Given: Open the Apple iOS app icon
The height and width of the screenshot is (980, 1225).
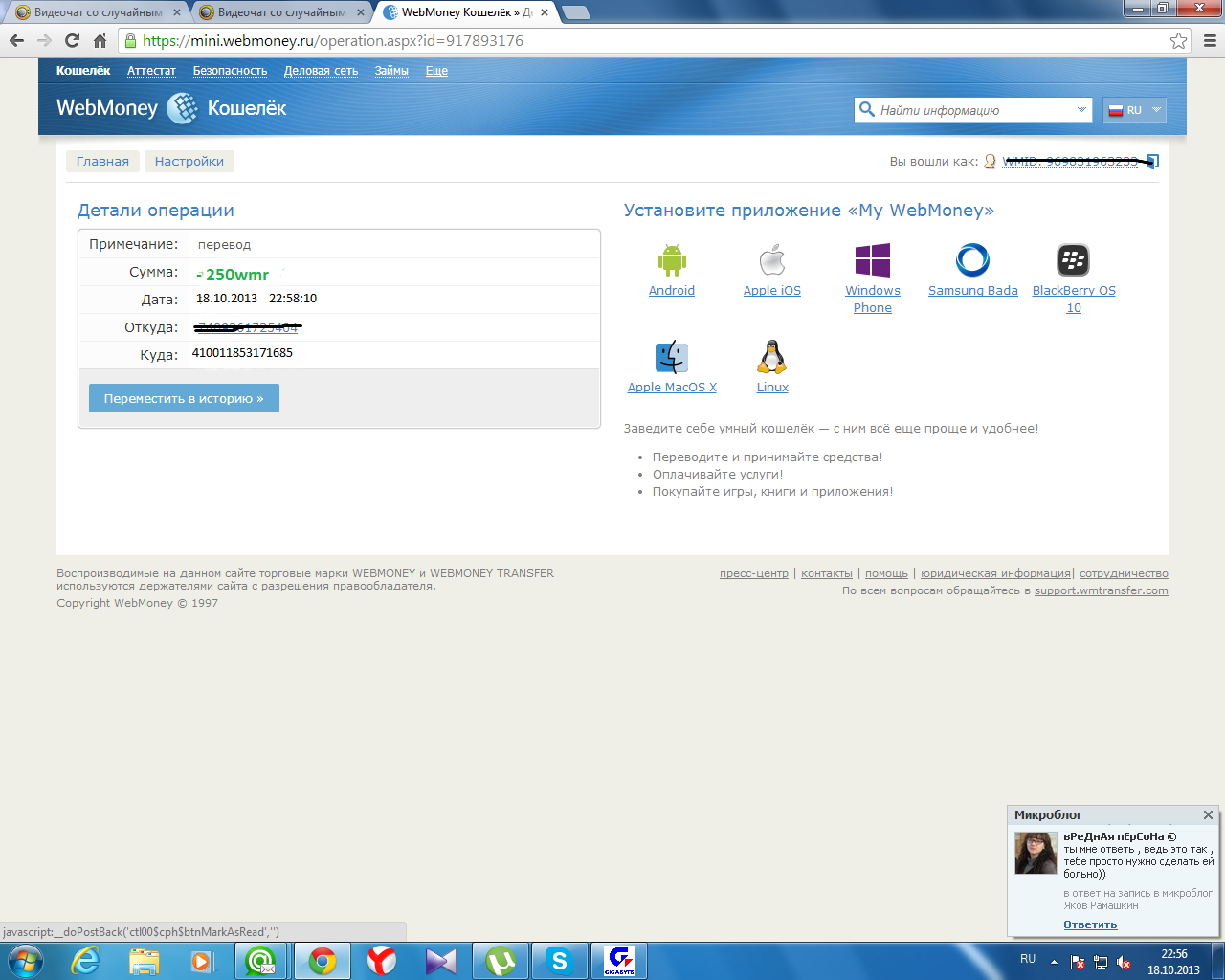Looking at the screenshot, I should click(772, 260).
